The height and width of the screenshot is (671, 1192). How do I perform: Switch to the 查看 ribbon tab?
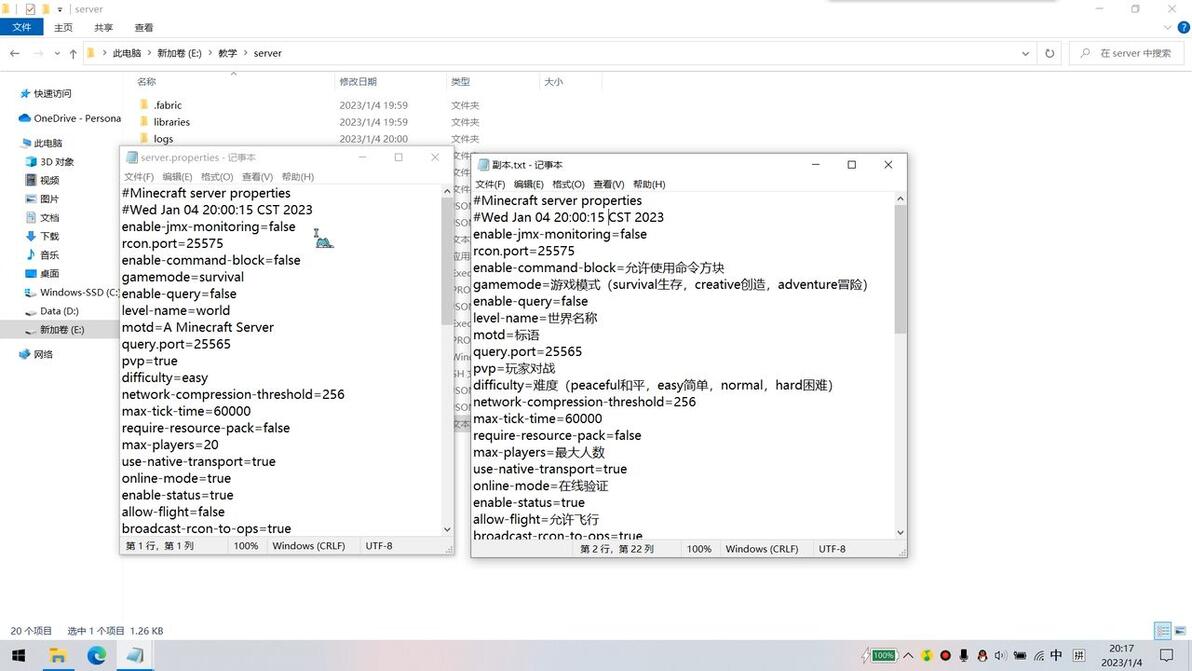144,27
